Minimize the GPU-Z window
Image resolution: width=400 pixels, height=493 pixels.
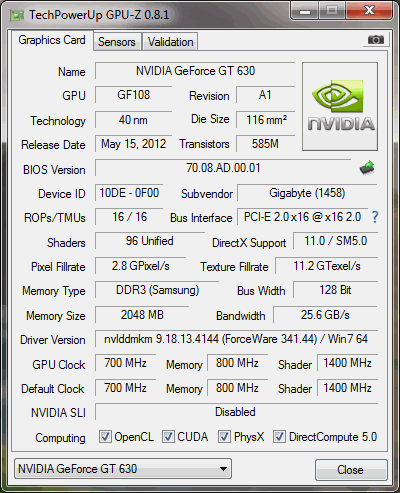click(x=305, y=11)
